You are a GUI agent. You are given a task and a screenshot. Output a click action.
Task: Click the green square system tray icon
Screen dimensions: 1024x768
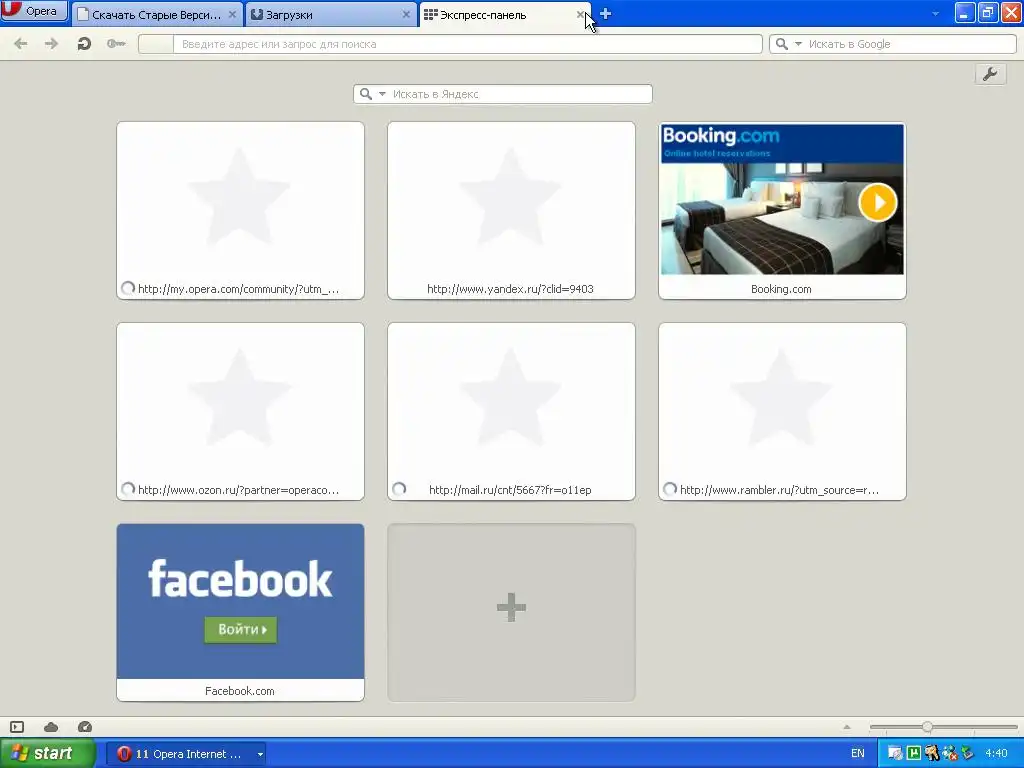click(914, 754)
